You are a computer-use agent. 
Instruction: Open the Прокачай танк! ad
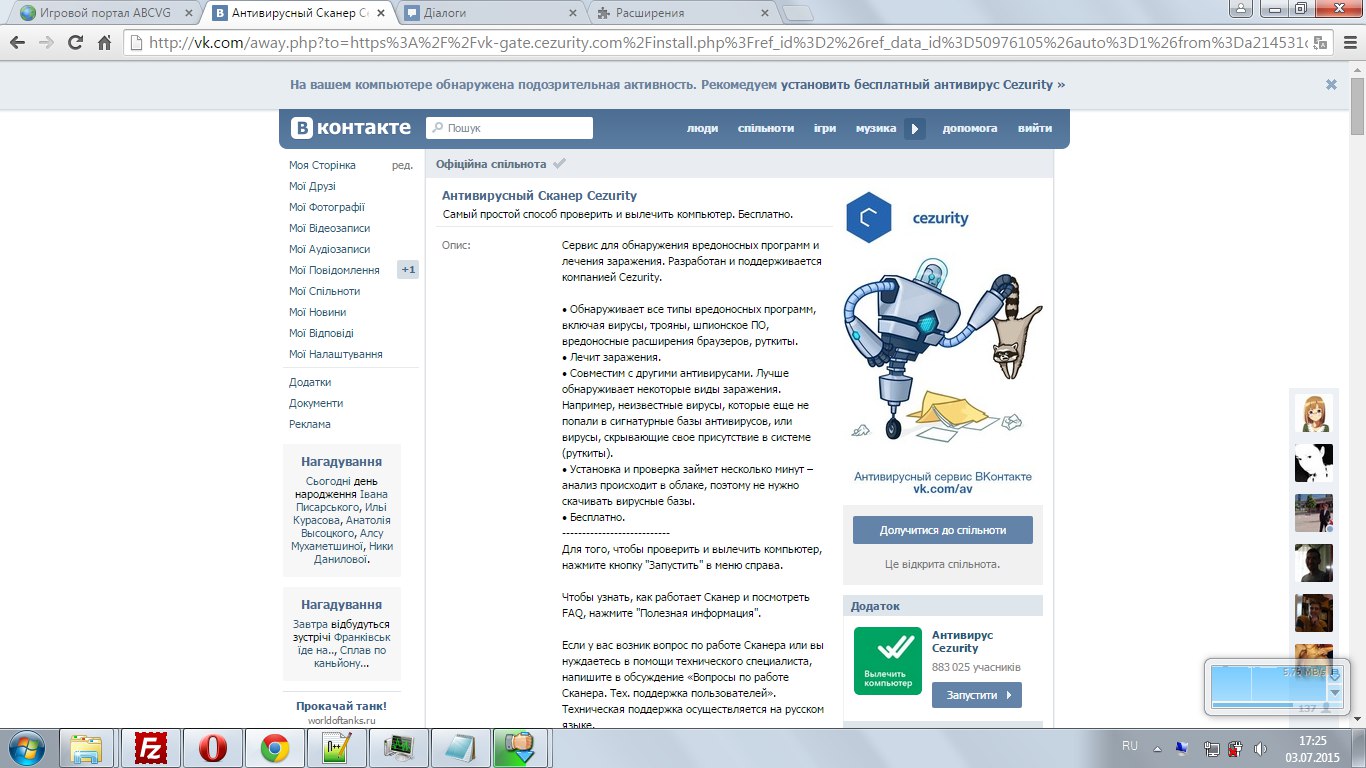click(341, 706)
